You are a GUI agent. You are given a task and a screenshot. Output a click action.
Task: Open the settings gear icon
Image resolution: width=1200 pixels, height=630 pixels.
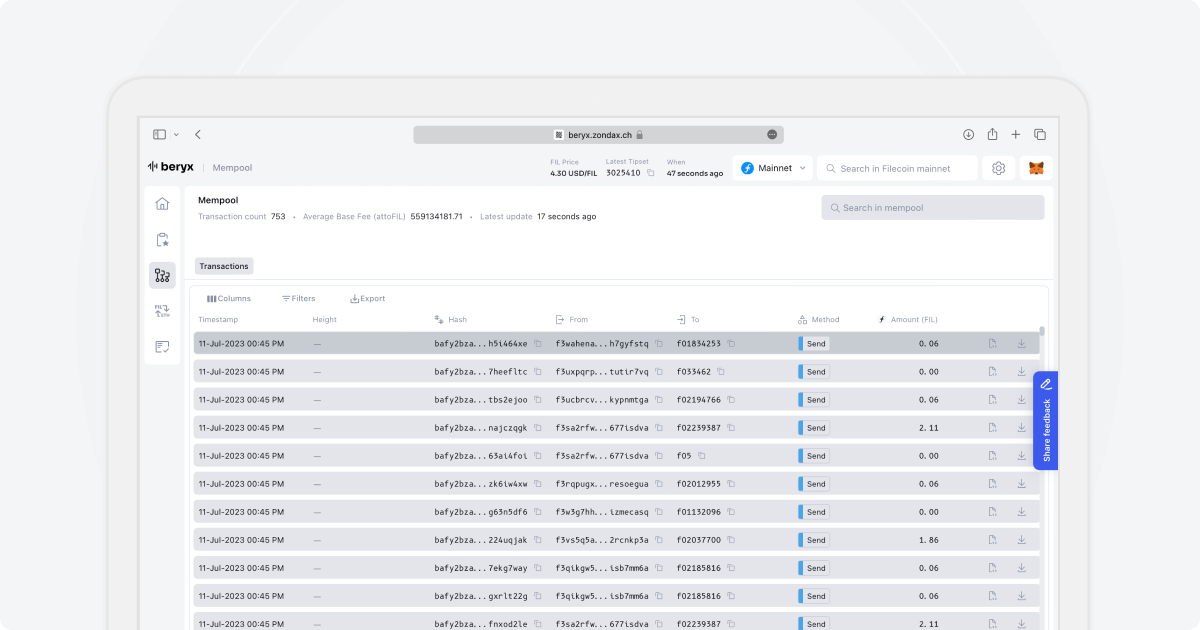coord(998,168)
